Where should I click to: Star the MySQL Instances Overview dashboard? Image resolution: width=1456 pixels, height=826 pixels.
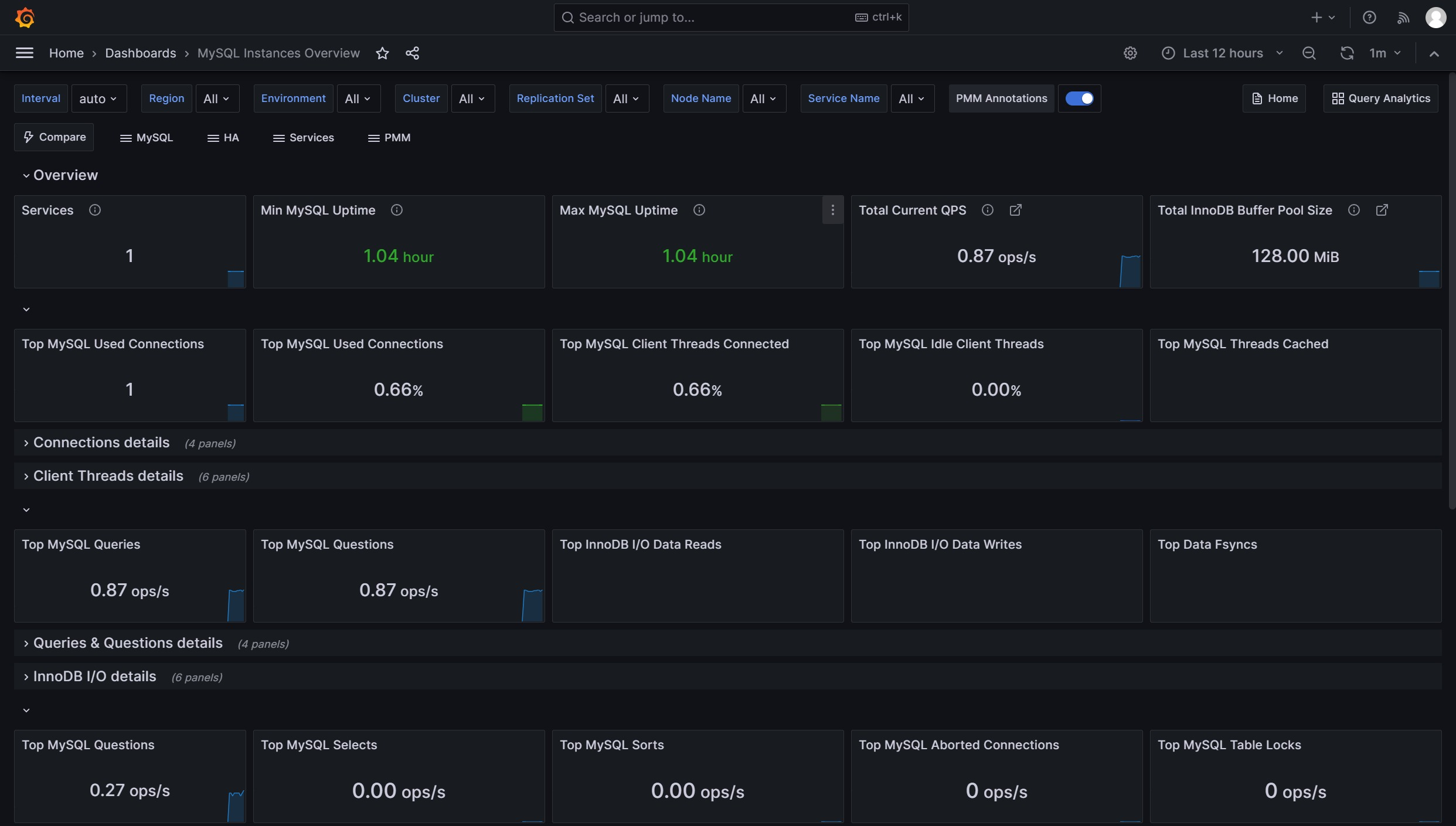click(x=382, y=53)
